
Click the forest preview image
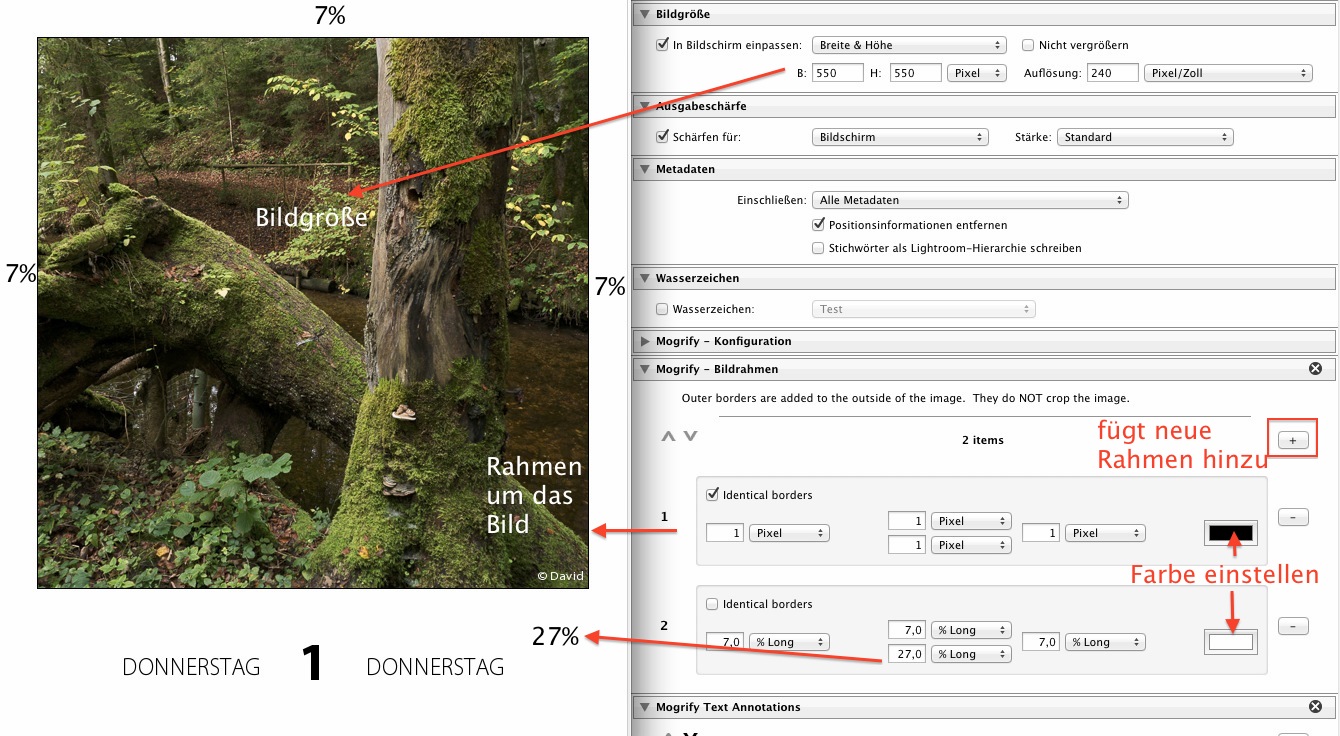313,313
